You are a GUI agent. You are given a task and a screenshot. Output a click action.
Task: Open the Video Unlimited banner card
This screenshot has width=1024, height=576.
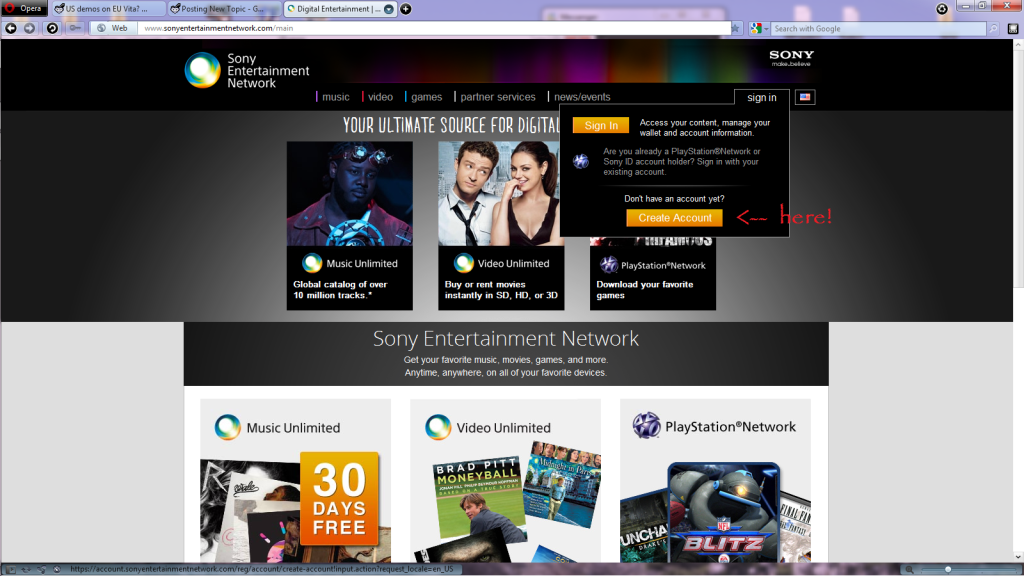(499, 225)
